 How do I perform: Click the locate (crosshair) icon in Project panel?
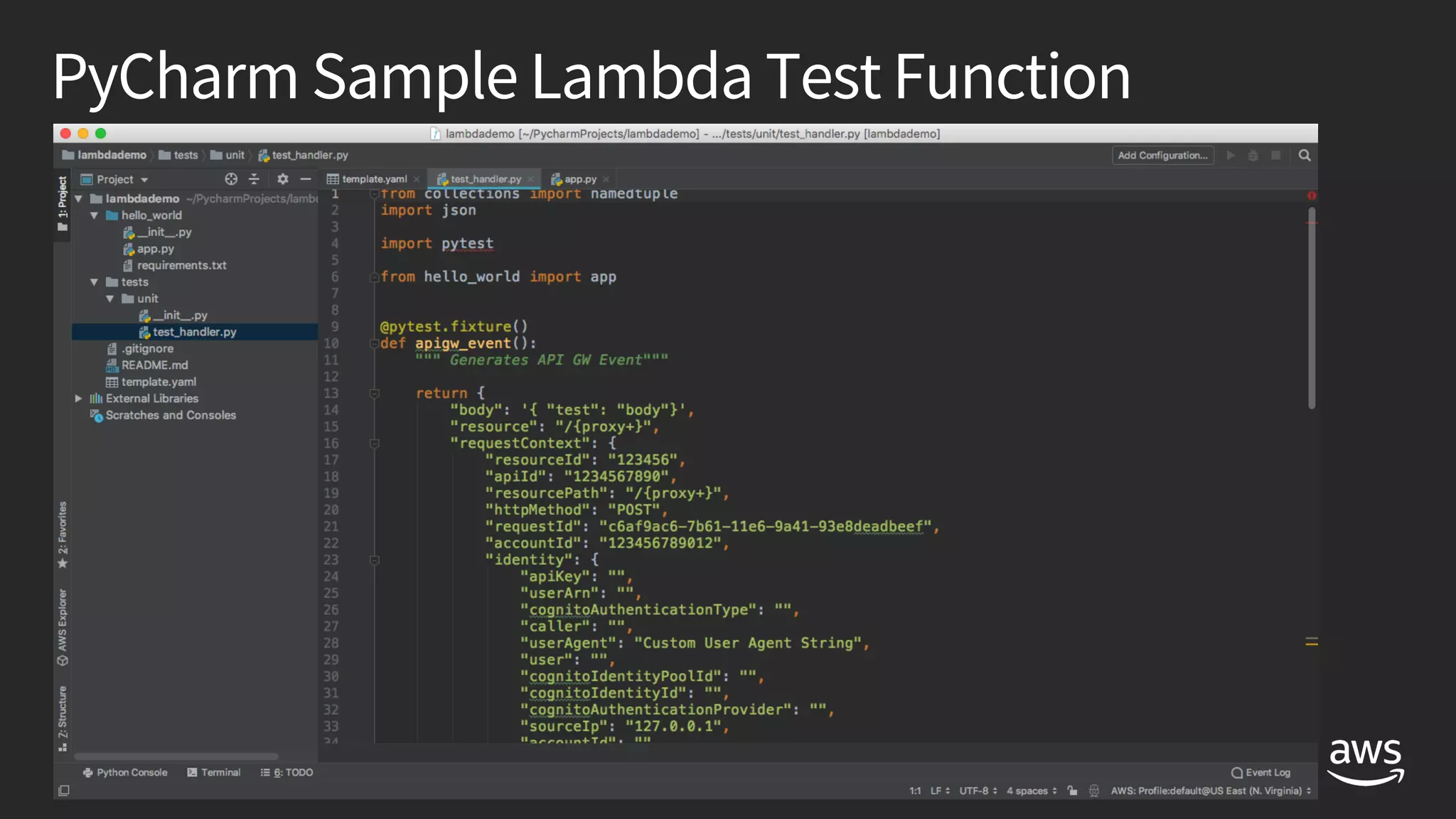coord(231,179)
